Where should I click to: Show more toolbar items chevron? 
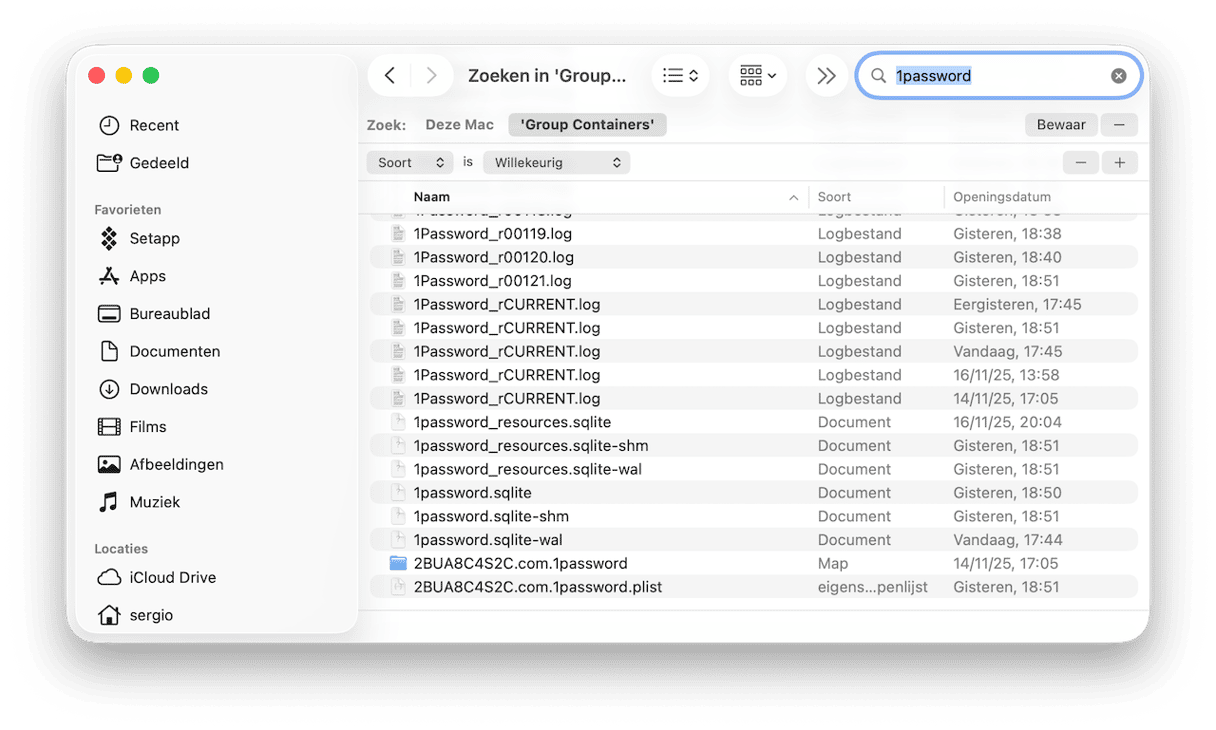coord(826,76)
